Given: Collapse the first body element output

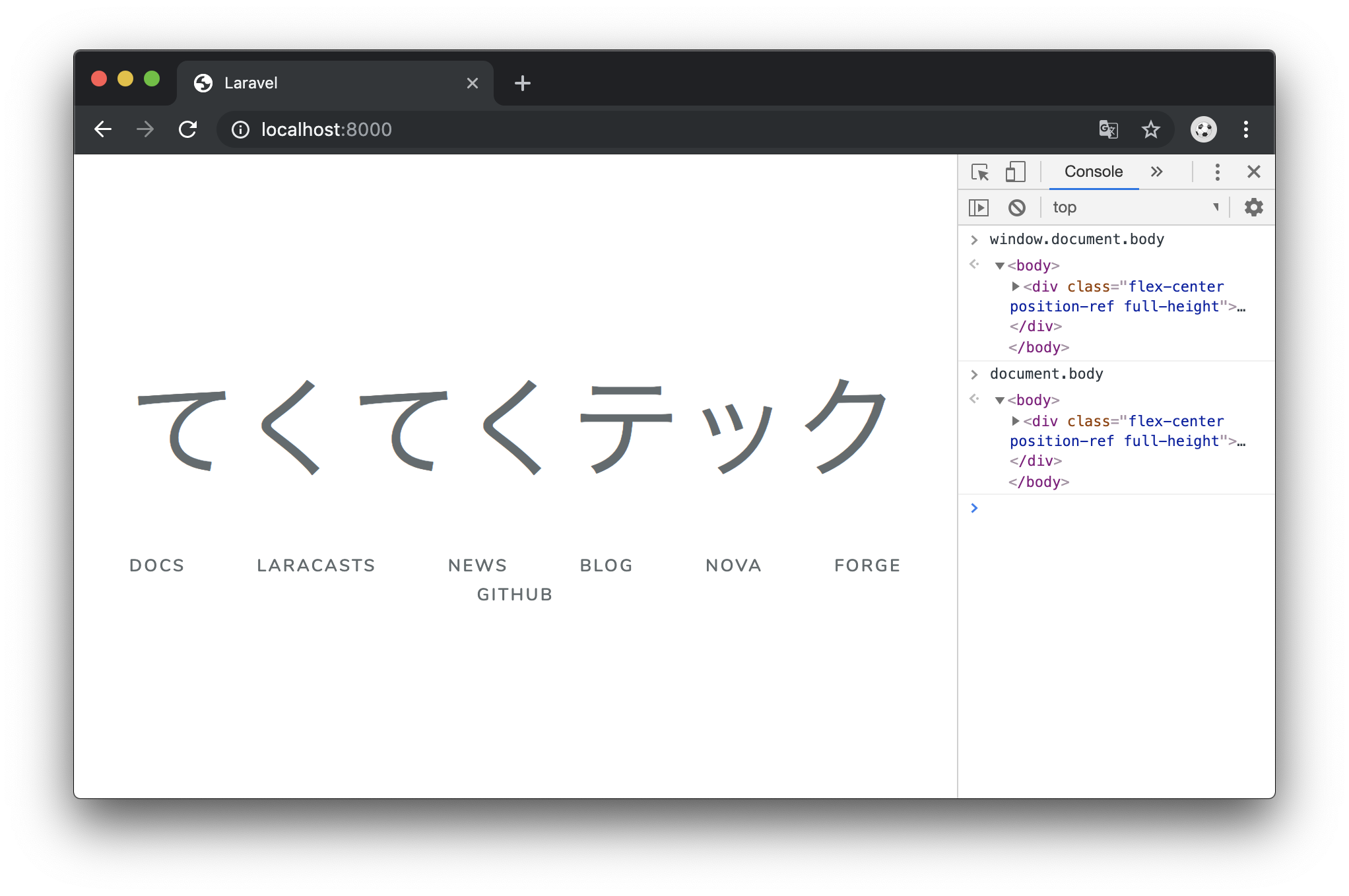Looking at the screenshot, I should pos(1000,265).
